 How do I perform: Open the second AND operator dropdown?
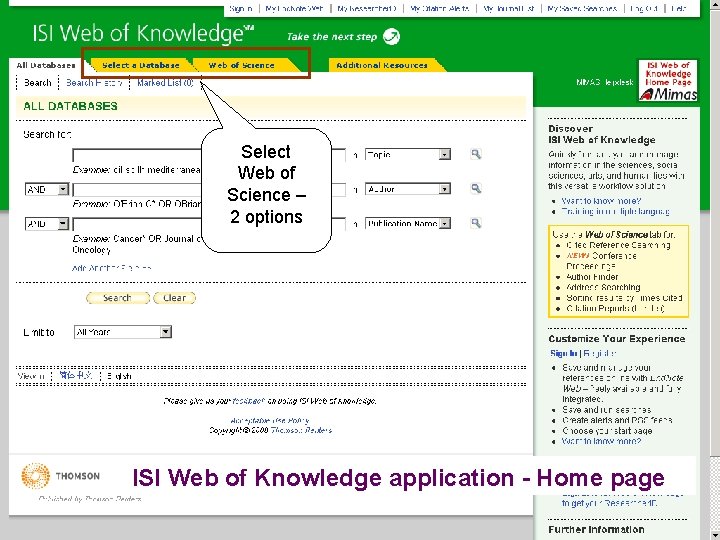coord(63,224)
